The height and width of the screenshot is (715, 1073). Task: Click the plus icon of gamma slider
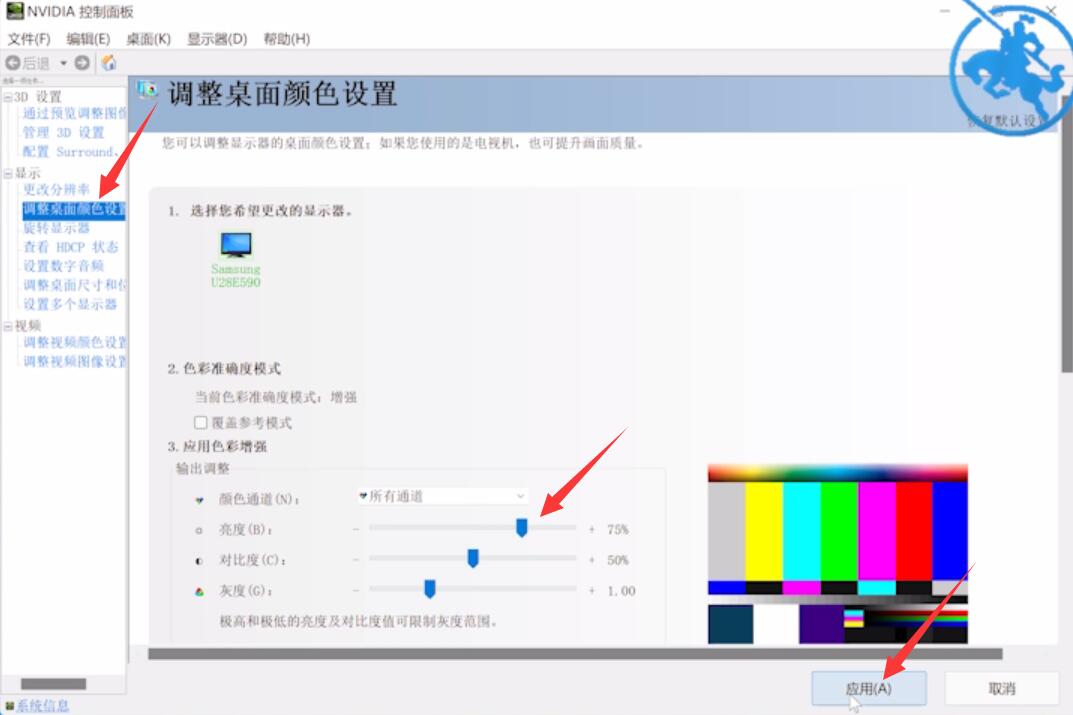click(x=591, y=590)
